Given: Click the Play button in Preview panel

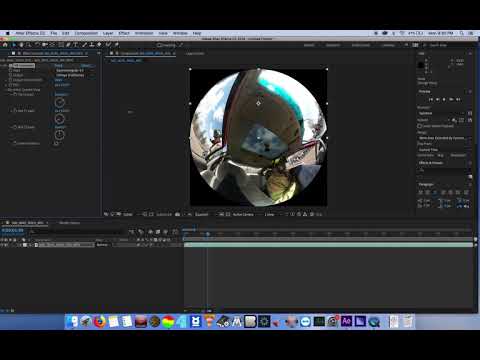Looking at the screenshot, I should [x=444, y=99].
